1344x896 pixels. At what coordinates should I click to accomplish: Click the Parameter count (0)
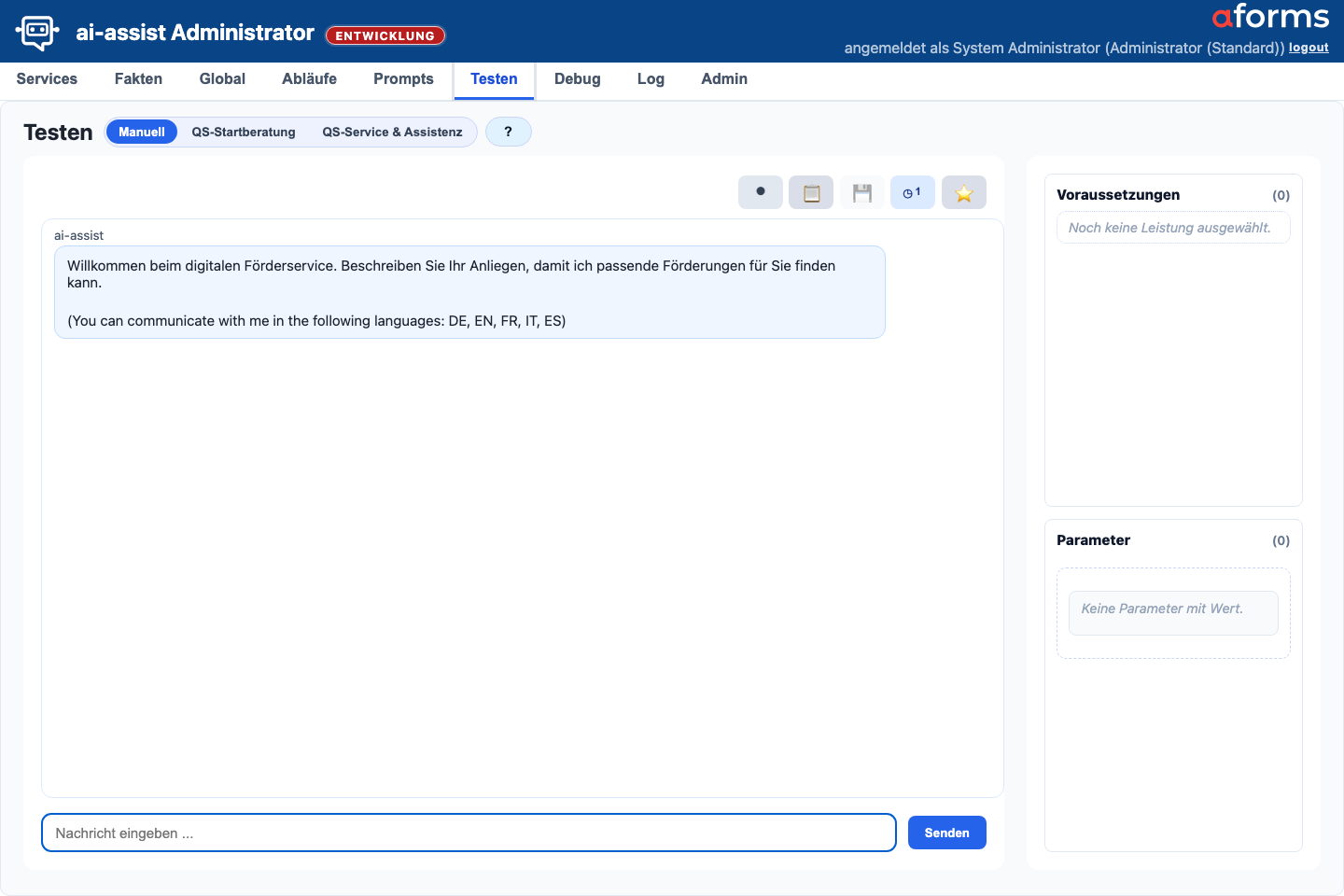[x=1281, y=540]
